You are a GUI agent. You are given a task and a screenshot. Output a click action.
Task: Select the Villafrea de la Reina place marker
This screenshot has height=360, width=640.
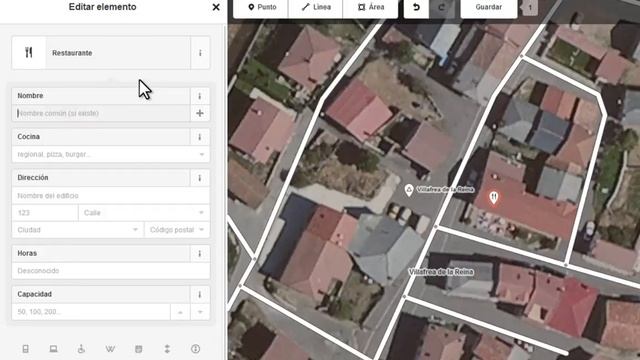coord(409,190)
